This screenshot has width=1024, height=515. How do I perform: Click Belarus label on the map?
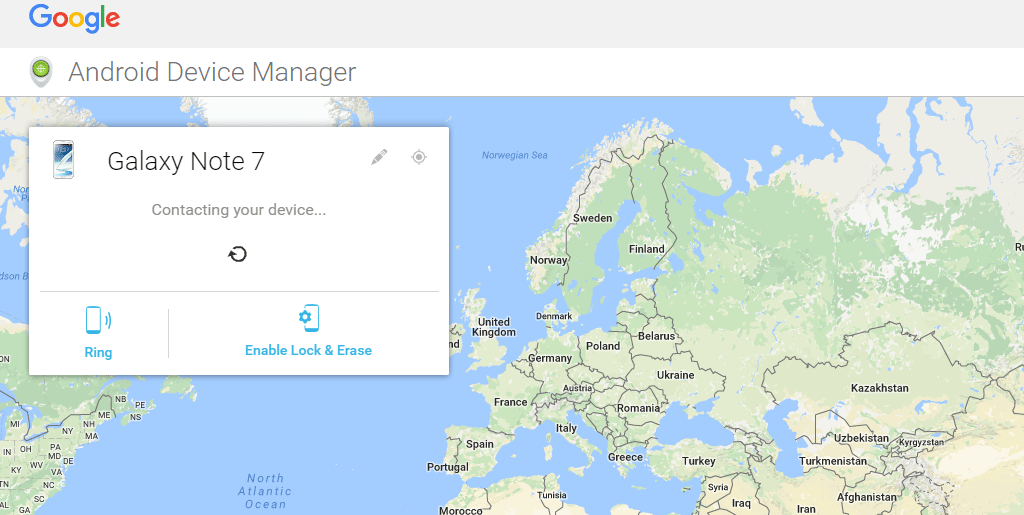coord(656,336)
